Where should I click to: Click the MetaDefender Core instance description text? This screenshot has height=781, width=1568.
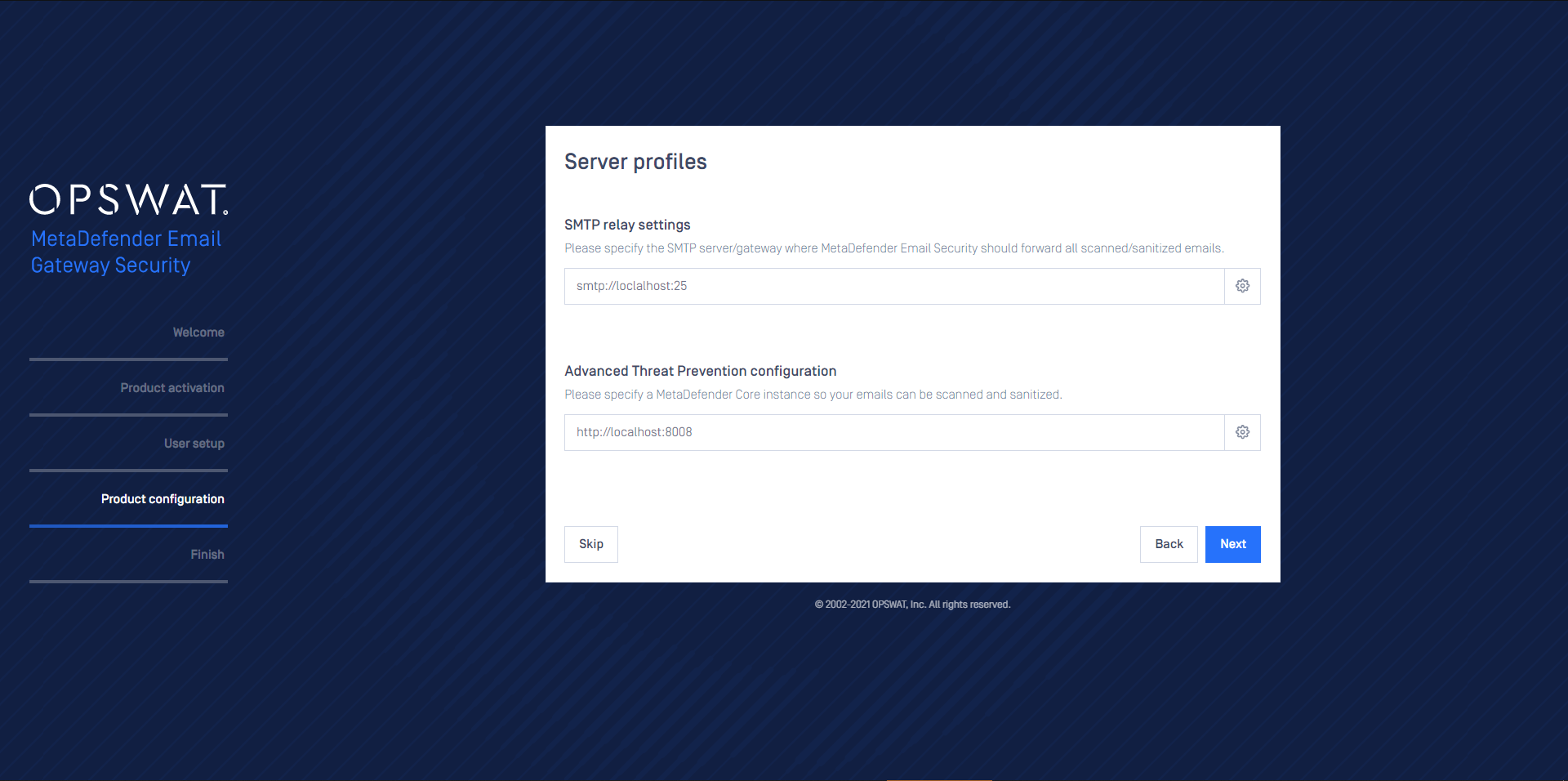point(813,395)
